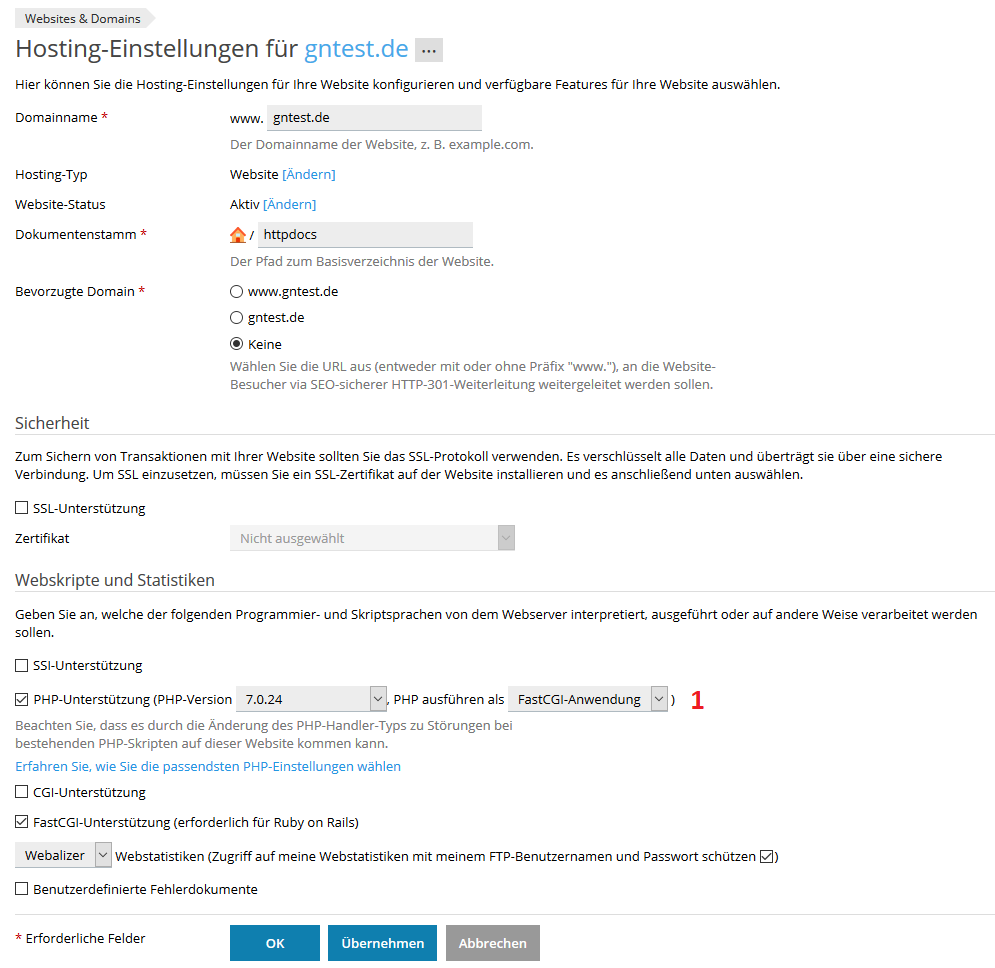The image size is (995, 968).
Task: Enable CGI-Unterstützung
Action: pyautogui.click(x=22, y=792)
